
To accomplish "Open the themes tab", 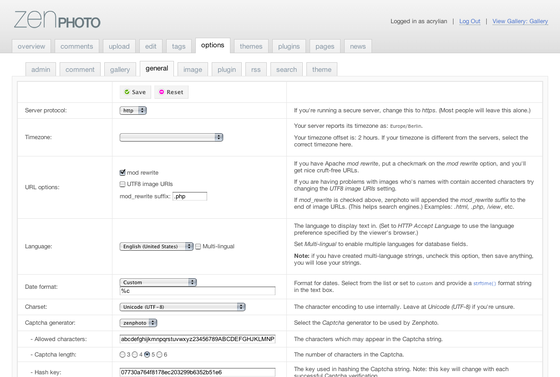I will pyautogui.click(x=251, y=46).
